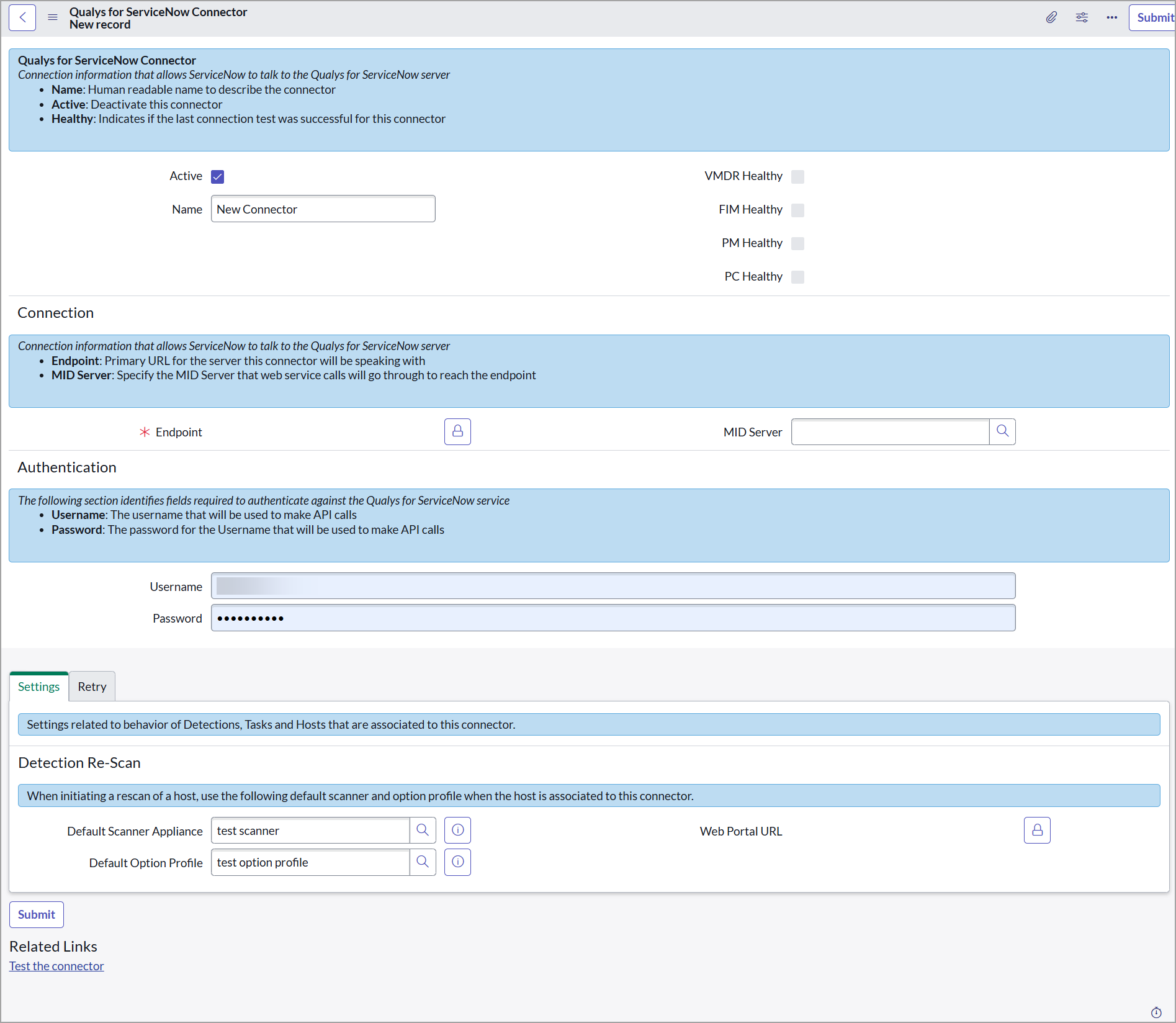Open the more options ellipsis menu
This screenshot has height=1023, width=1176.
point(1111,17)
